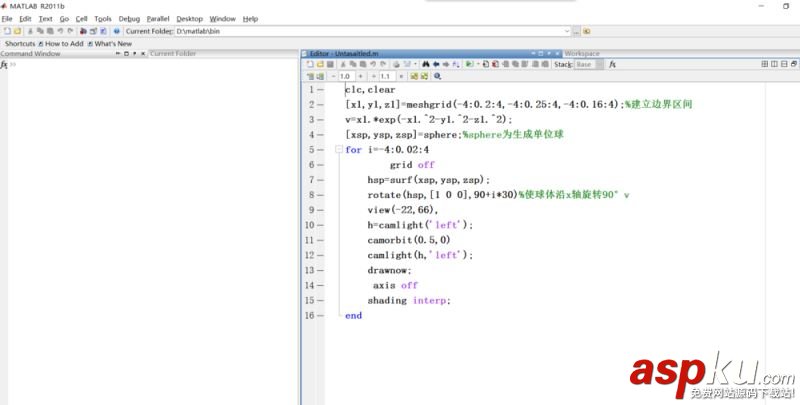
Task: Click go up one folder level icon
Action: (587, 31)
